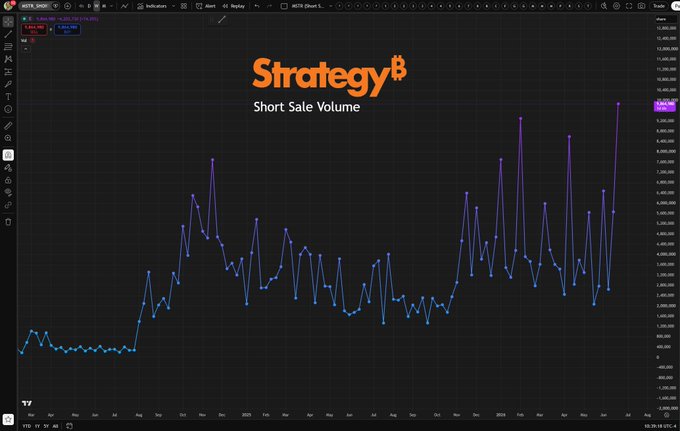Viewport: 680px width, 431px height.
Task: Select the All date range
Action: click(55, 426)
